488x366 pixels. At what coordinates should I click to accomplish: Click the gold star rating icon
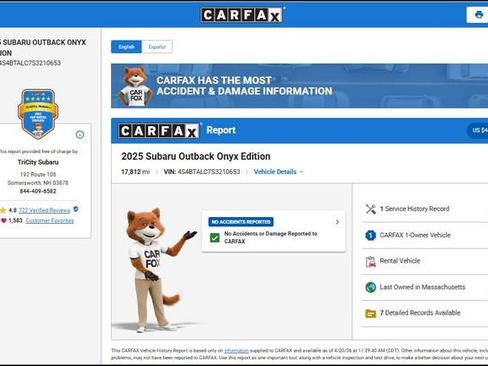click(x=3, y=210)
